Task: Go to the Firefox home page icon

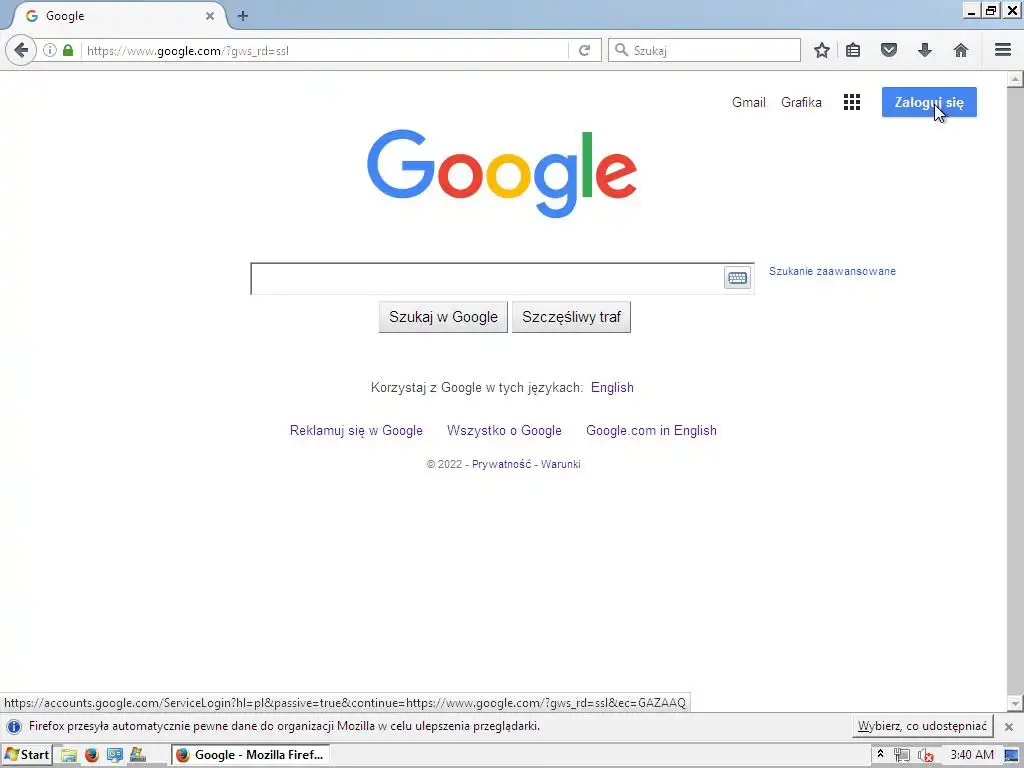Action: tap(961, 50)
